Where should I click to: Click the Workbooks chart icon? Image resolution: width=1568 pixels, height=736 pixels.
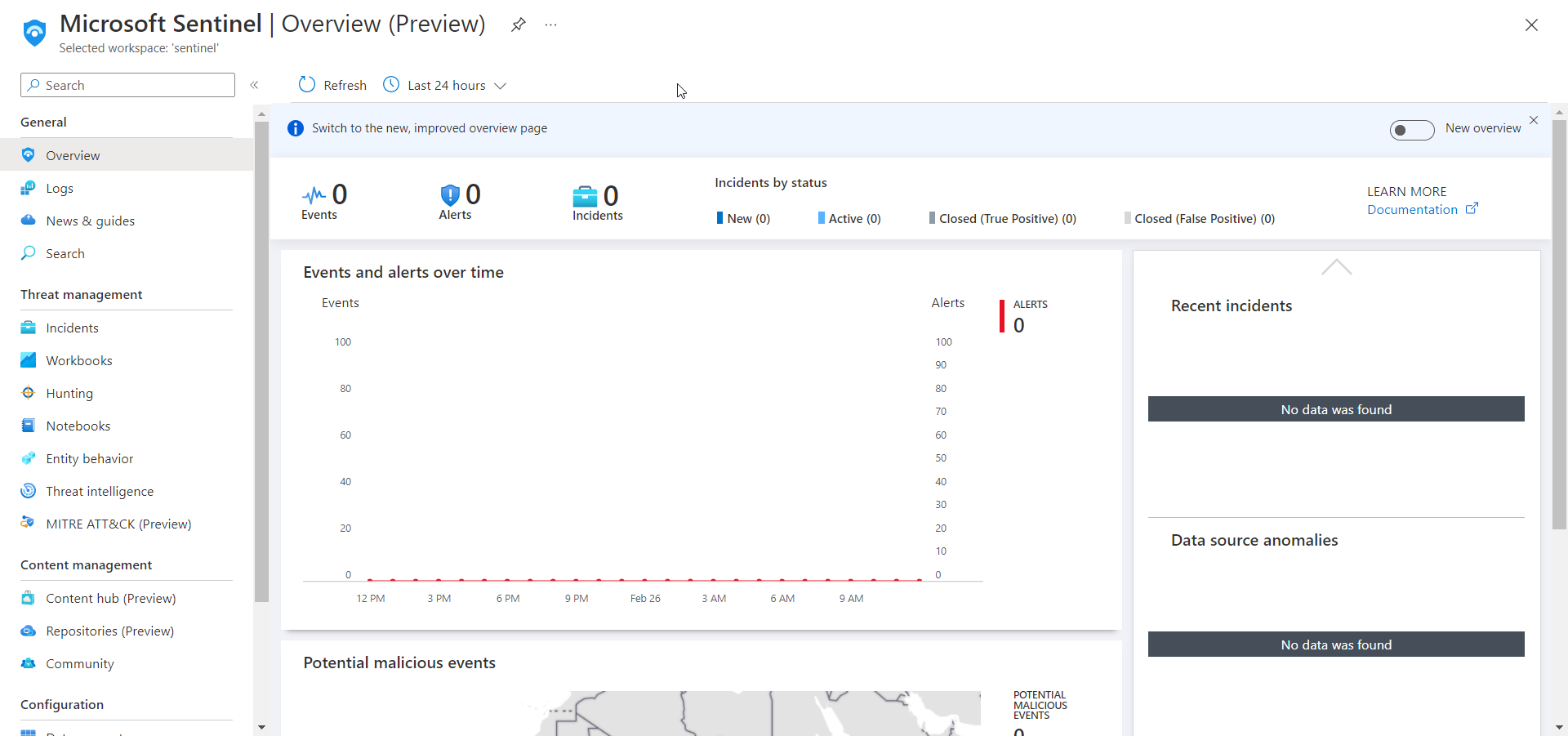pyautogui.click(x=29, y=359)
